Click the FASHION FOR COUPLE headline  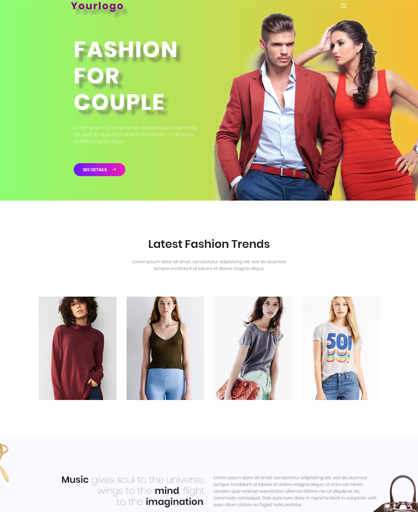pyautogui.click(x=125, y=76)
